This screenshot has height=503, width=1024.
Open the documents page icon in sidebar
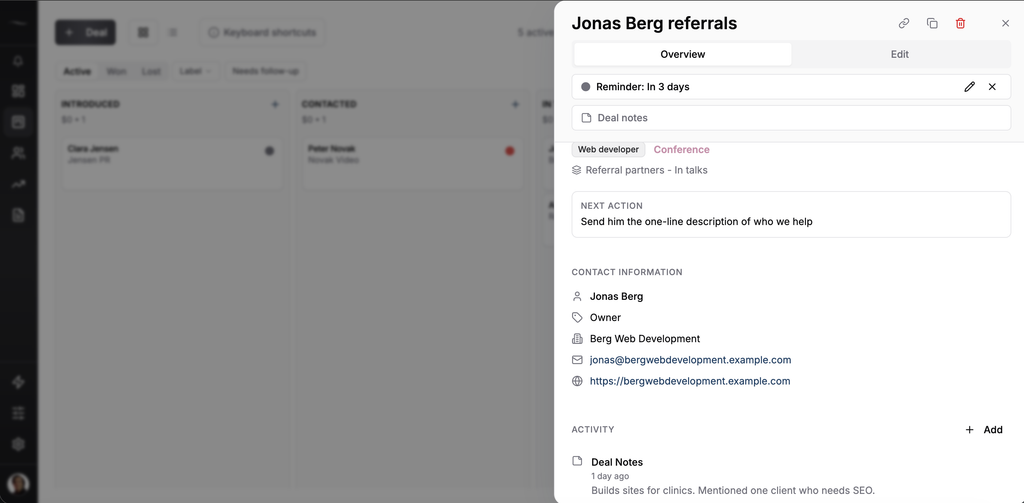pyautogui.click(x=18, y=215)
